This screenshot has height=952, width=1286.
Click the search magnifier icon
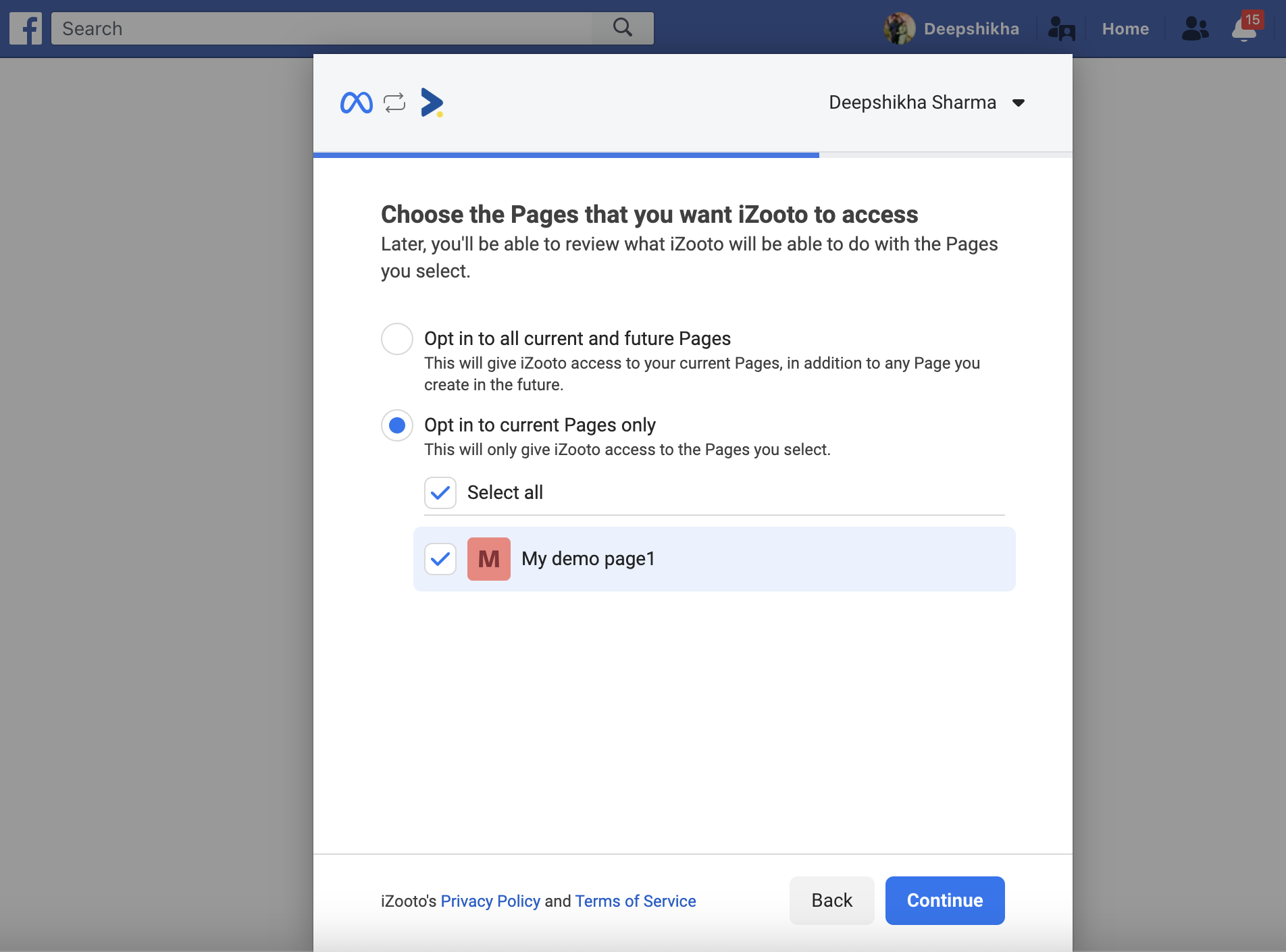622,28
